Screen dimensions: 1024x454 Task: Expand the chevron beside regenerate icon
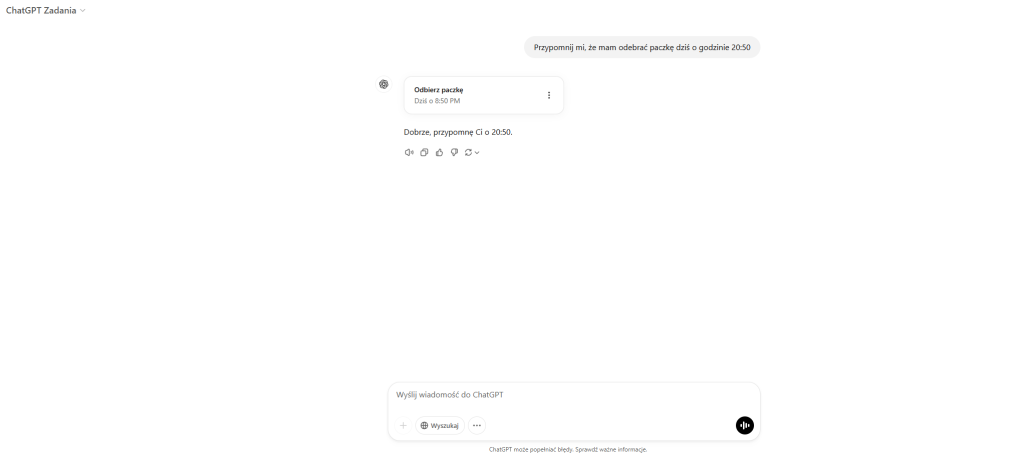pyautogui.click(x=477, y=152)
